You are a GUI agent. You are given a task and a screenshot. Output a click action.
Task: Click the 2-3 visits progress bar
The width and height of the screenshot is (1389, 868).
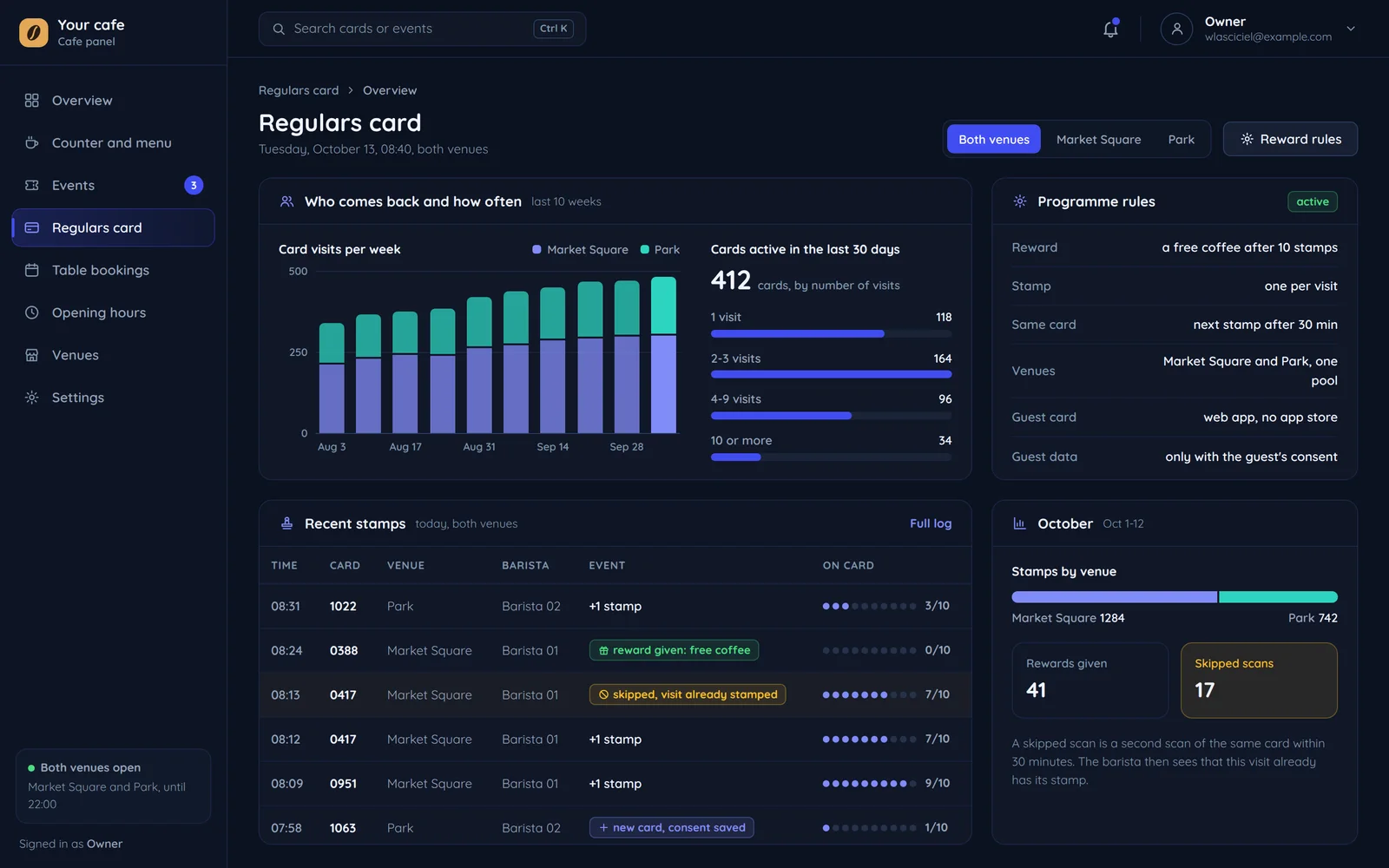(831, 374)
